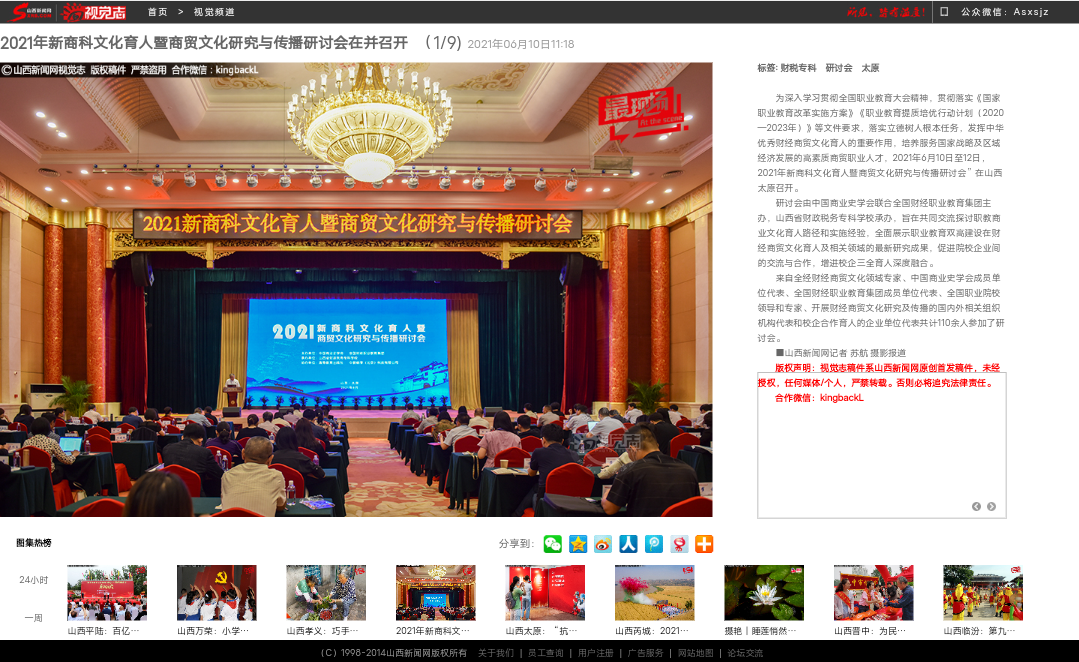Select the 24小时 hot gallery tab

pos(33,580)
